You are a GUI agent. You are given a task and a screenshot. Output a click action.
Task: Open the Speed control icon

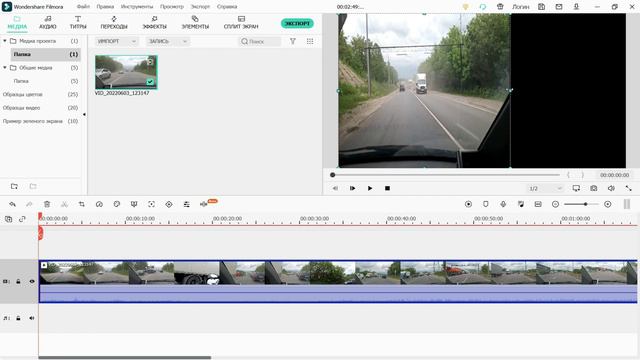pos(99,204)
